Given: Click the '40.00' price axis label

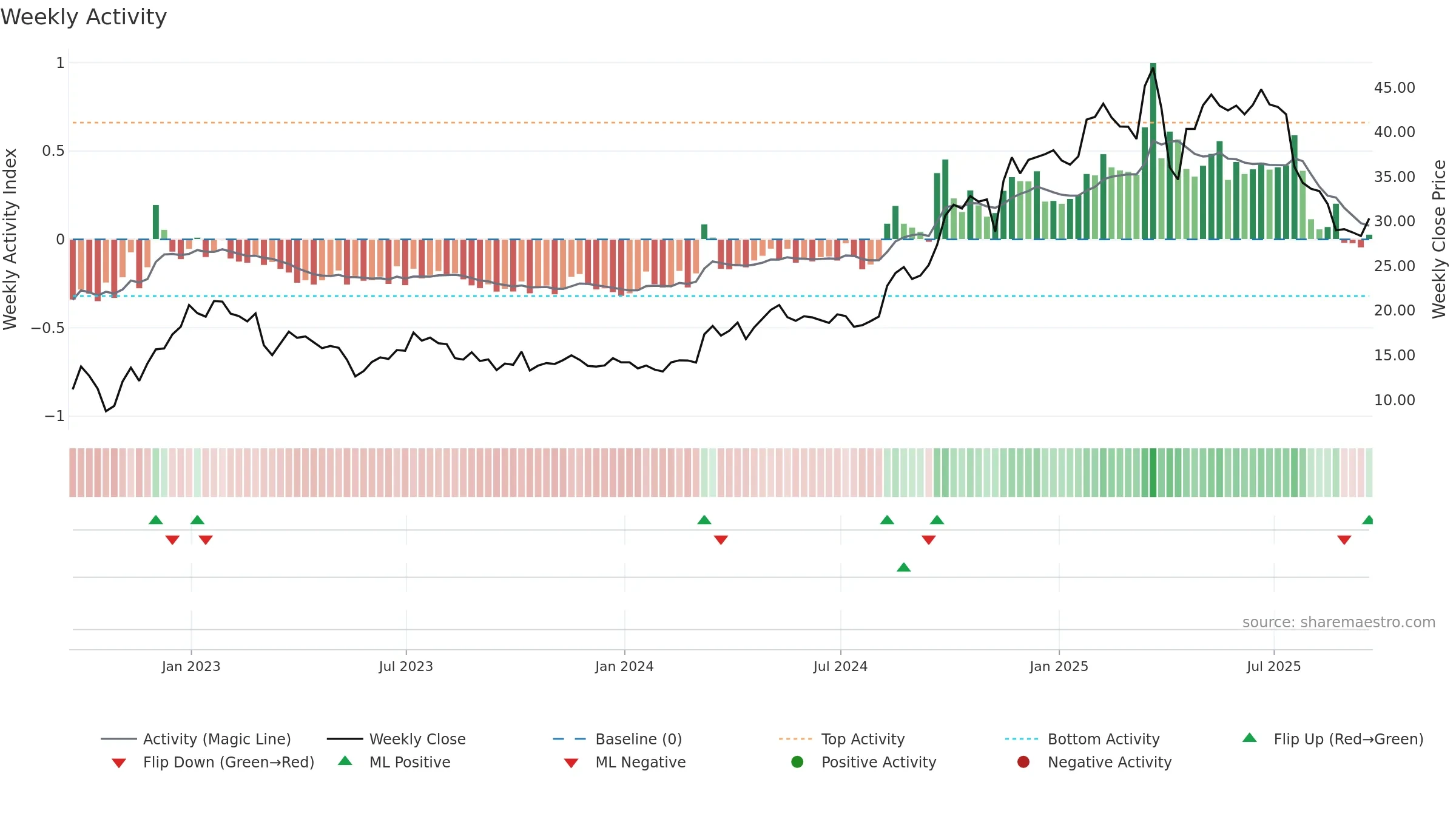Looking at the screenshot, I should 1395,132.
